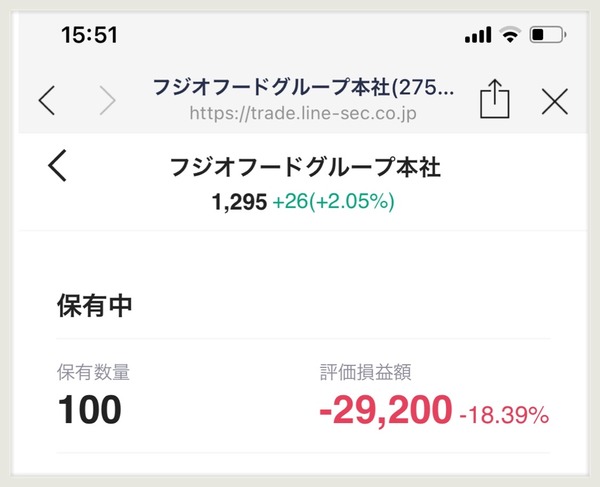
Task: Tap the page header フジオフードグループ本社
Action: click(x=305, y=167)
